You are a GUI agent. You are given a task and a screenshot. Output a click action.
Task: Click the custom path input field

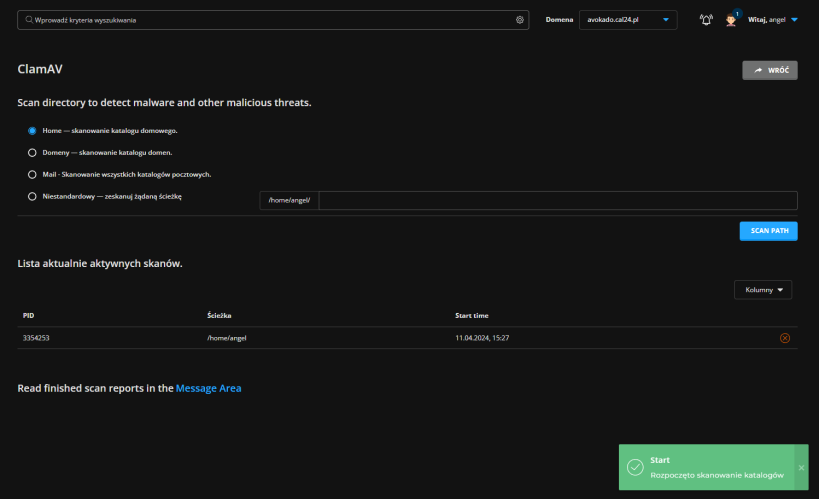(558, 200)
